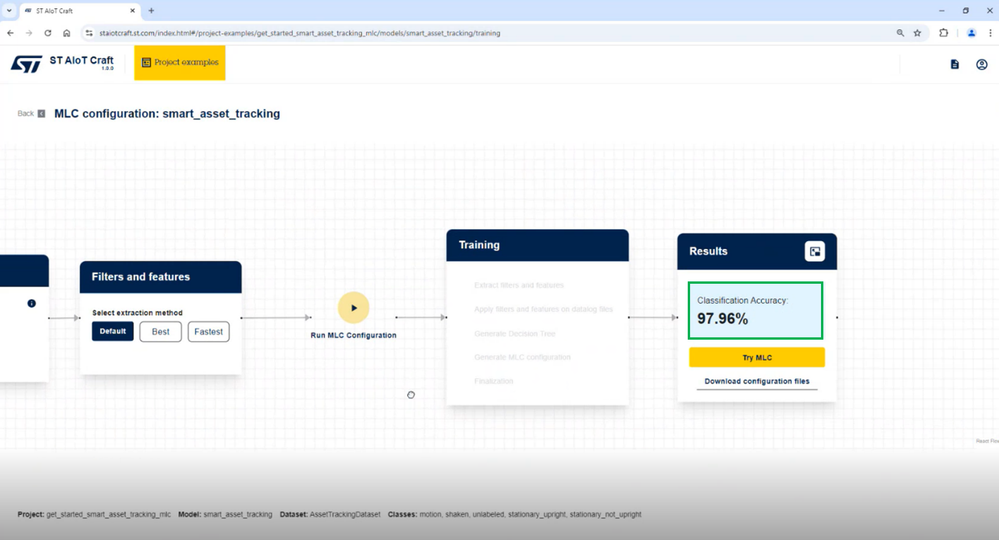Click the Try MLC button
The image size is (999, 540).
(x=757, y=357)
